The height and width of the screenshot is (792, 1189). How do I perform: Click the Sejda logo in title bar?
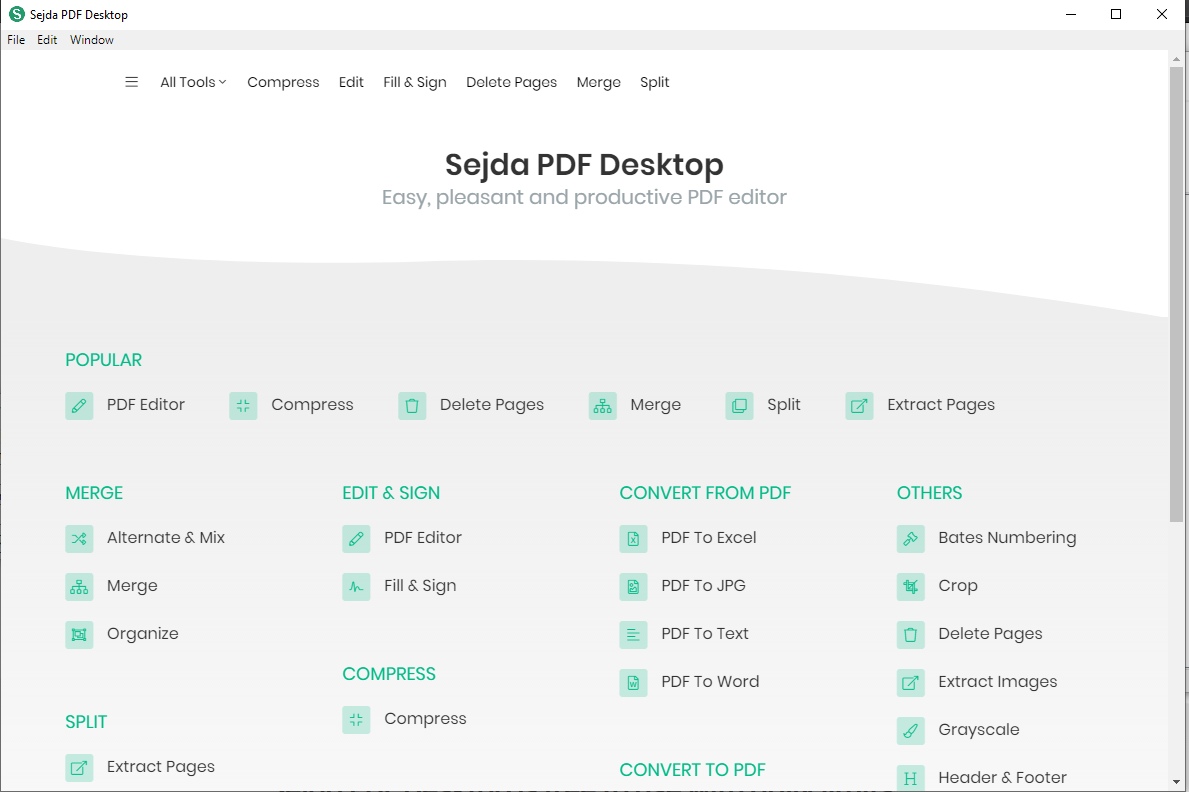pos(17,14)
